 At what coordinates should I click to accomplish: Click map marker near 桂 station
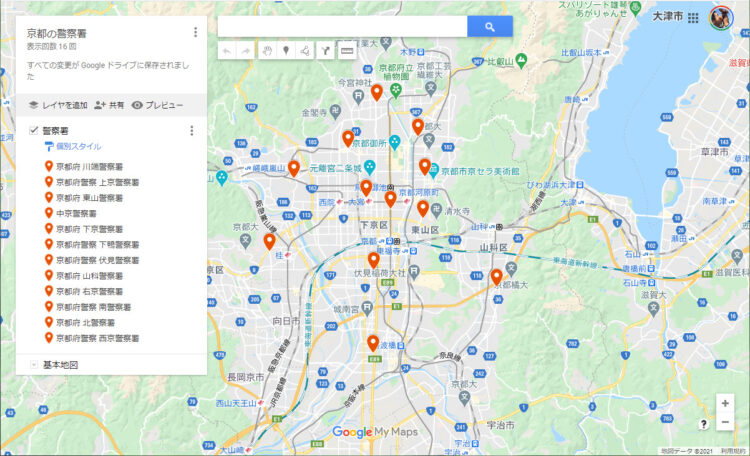(270, 242)
